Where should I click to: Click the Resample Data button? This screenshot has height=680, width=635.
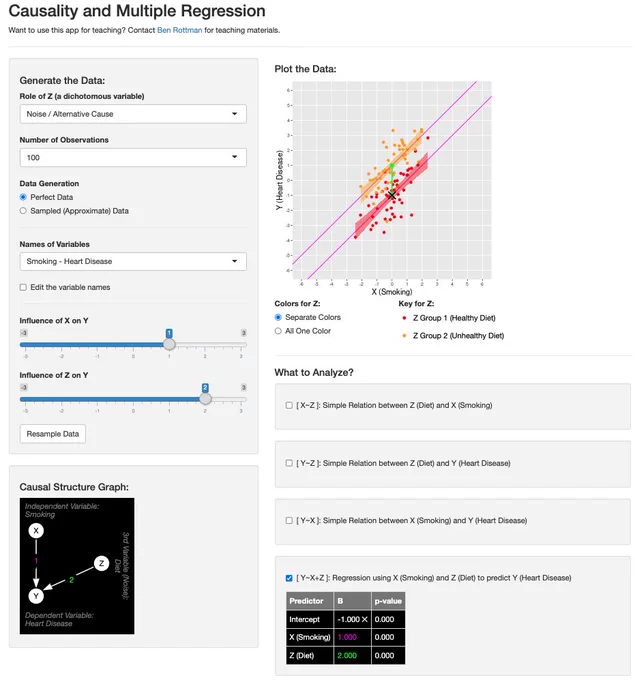tap(52, 434)
